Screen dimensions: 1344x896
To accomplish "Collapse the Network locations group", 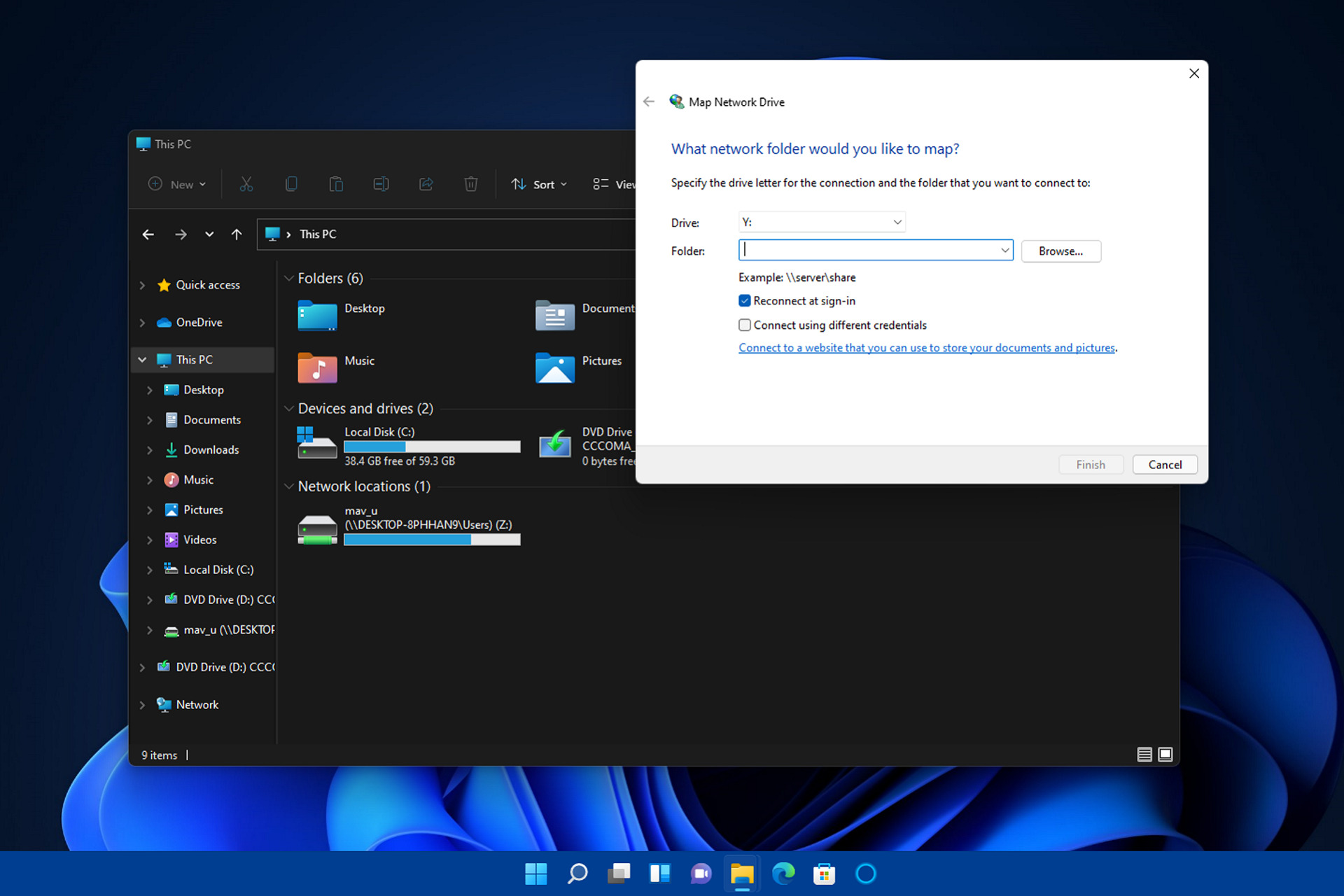I will 288,486.
